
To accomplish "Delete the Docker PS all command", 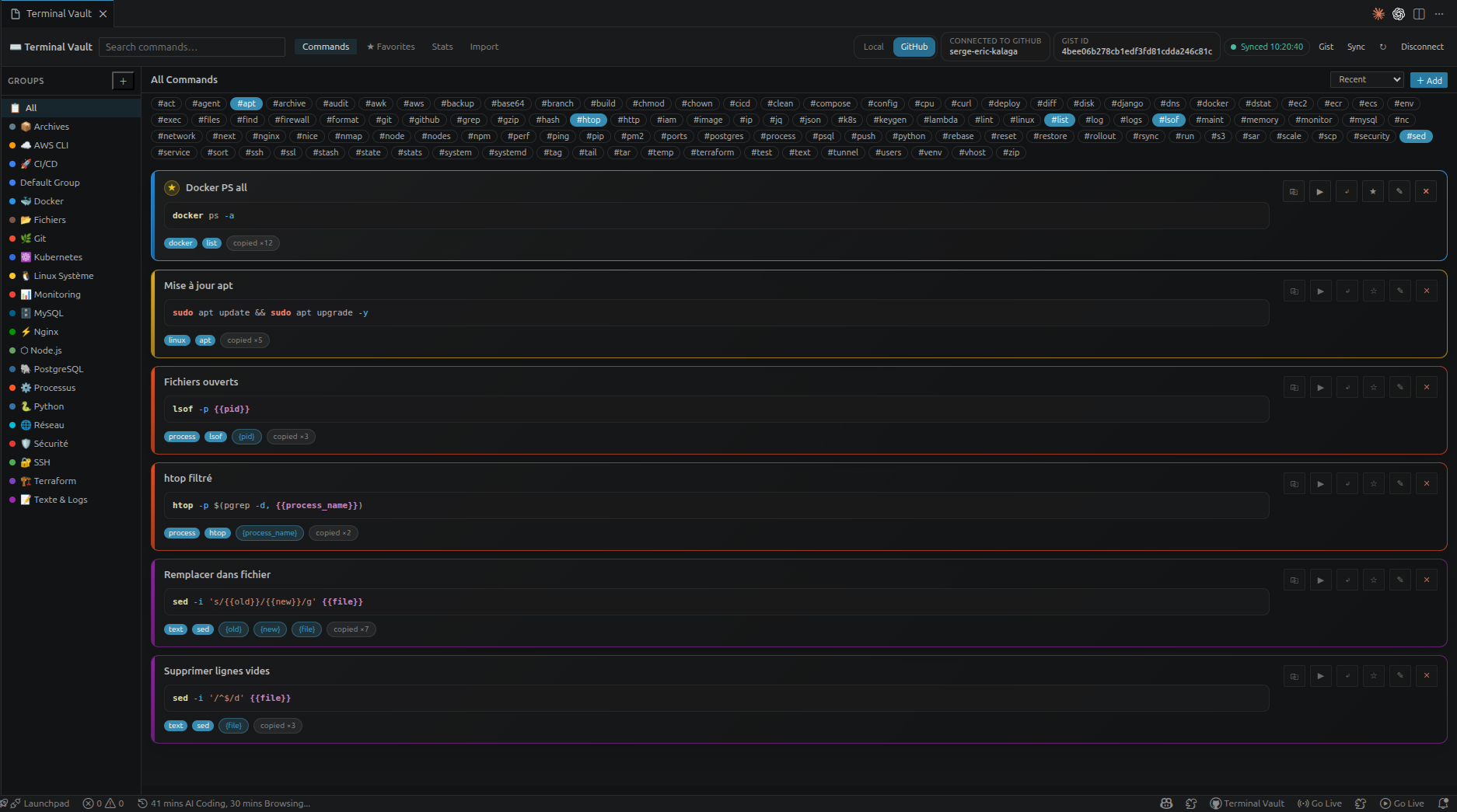I will (x=1426, y=191).
